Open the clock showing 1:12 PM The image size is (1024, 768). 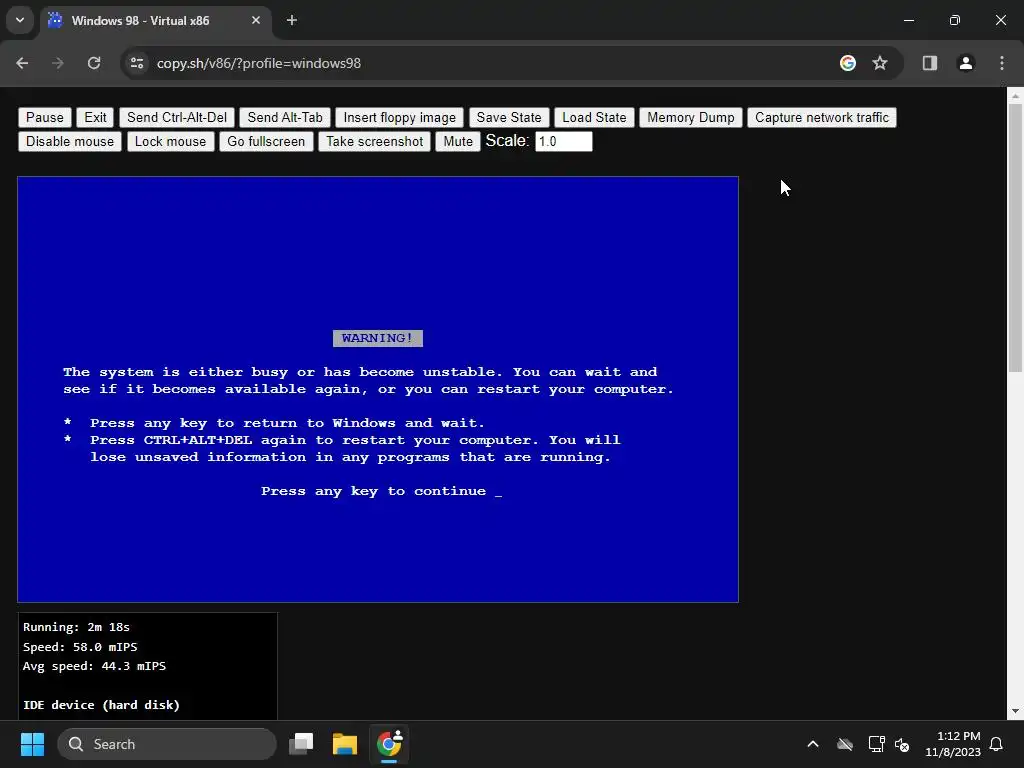tap(953, 744)
